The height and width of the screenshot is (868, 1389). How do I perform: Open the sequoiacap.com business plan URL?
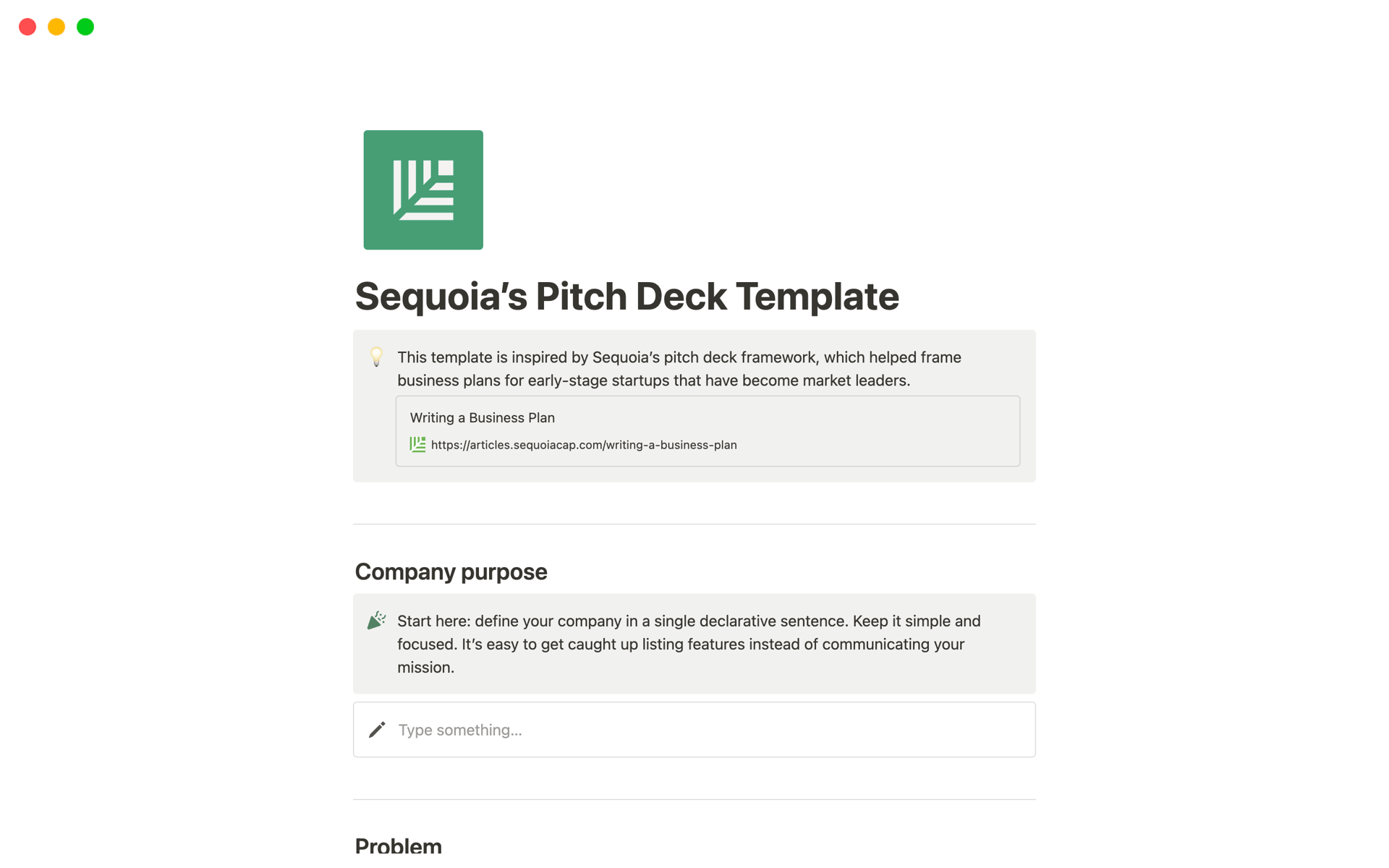[583, 445]
